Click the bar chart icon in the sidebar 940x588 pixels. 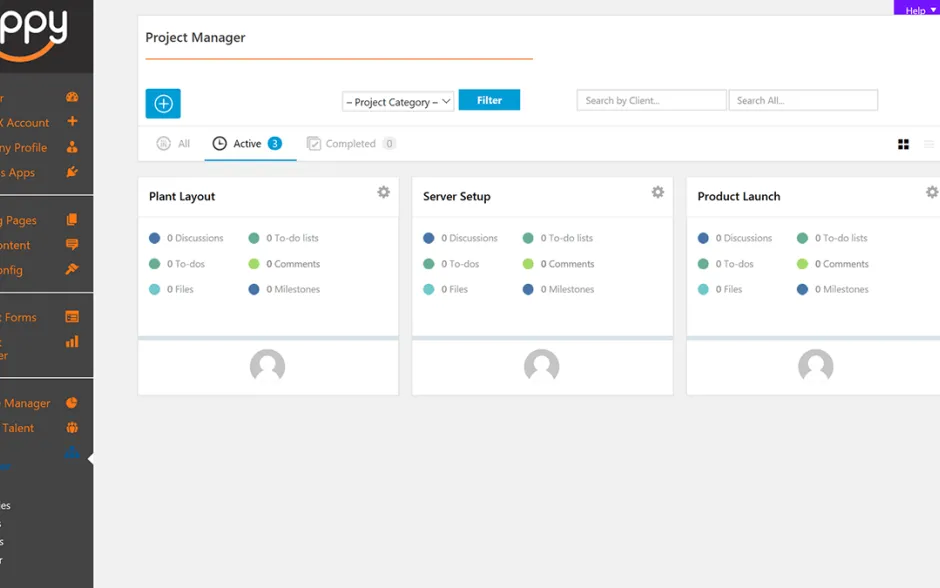[72, 342]
